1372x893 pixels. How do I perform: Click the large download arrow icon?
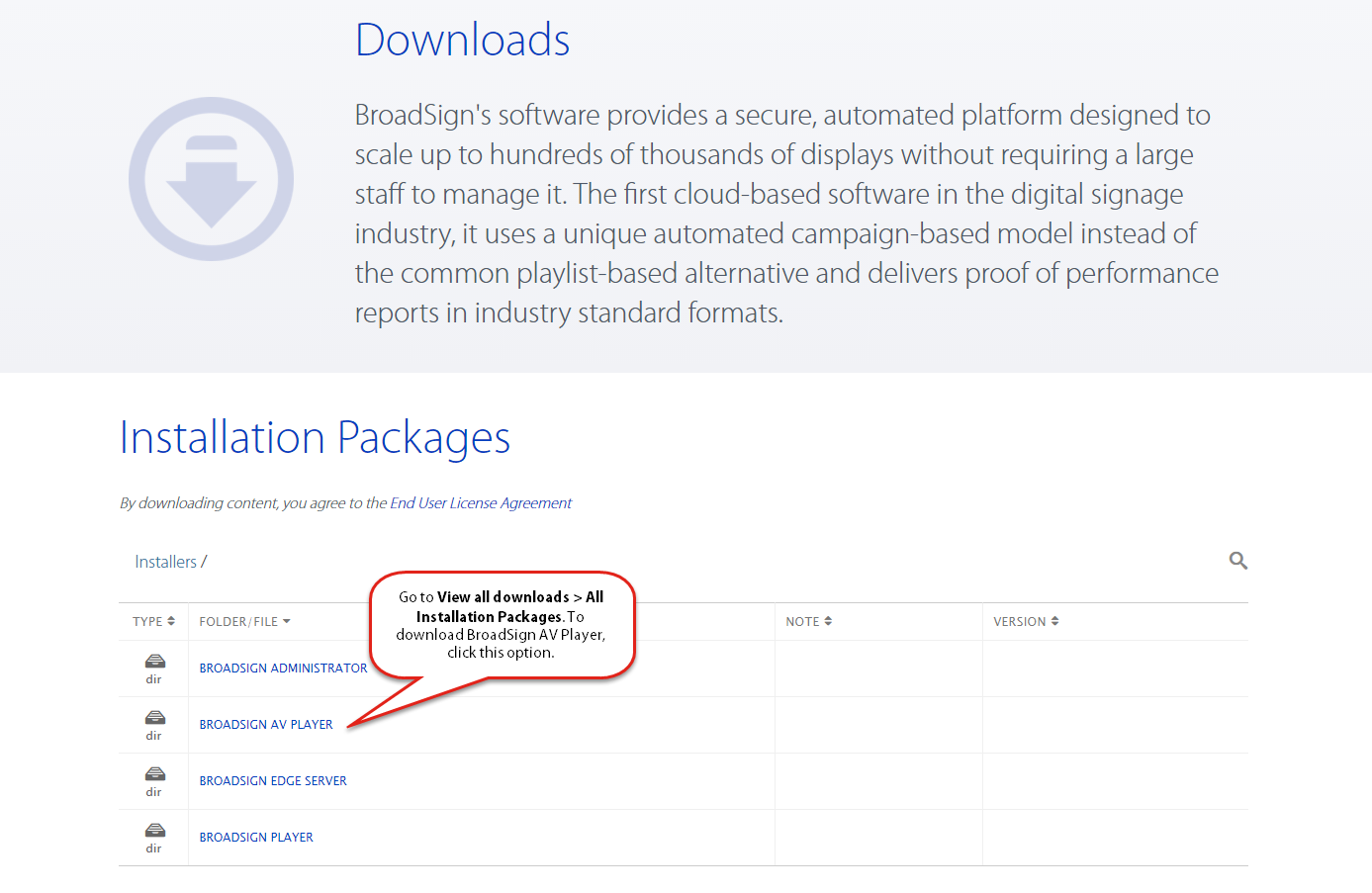211,179
